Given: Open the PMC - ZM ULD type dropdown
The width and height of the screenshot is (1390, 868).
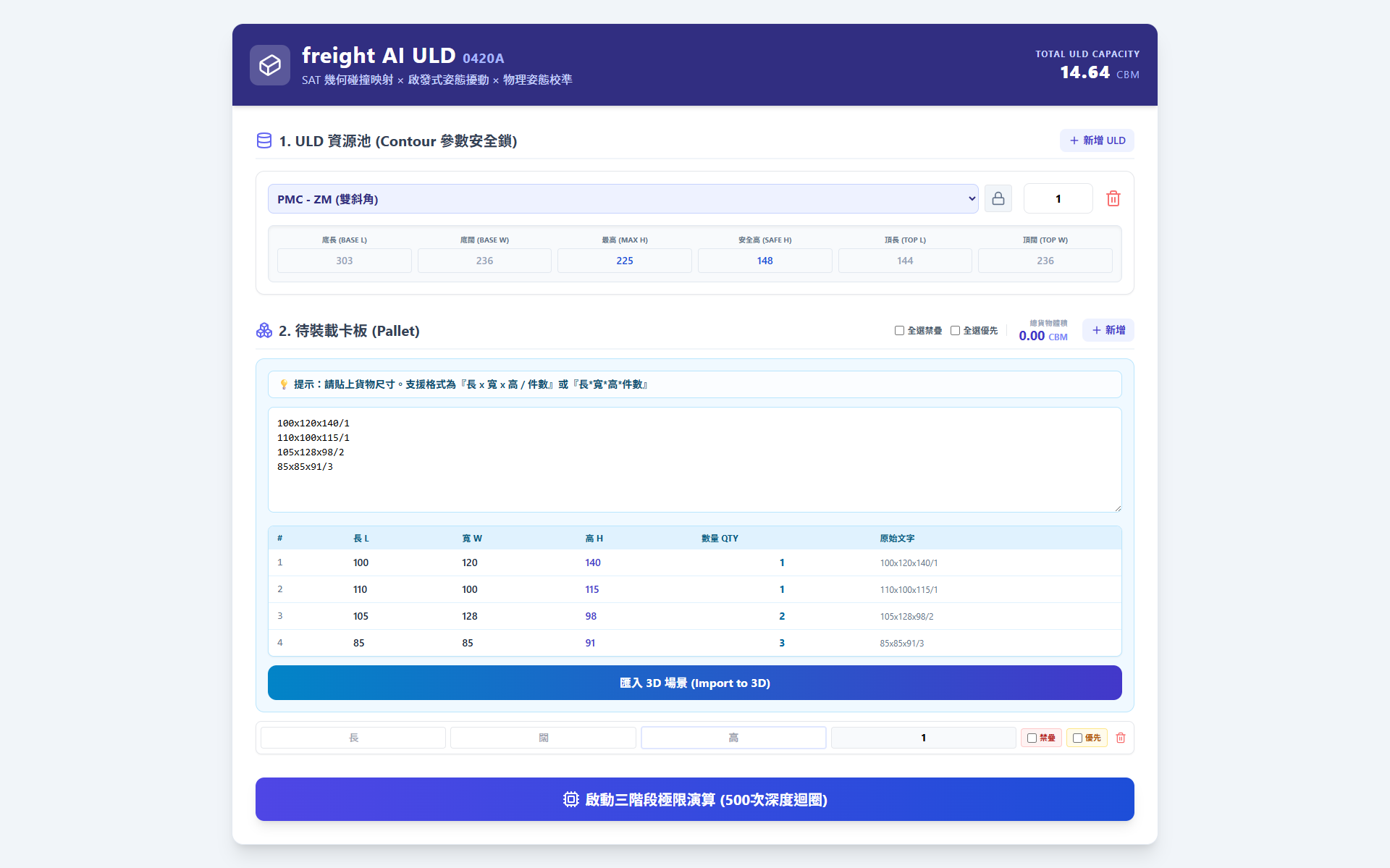Looking at the screenshot, I should point(623,199).
